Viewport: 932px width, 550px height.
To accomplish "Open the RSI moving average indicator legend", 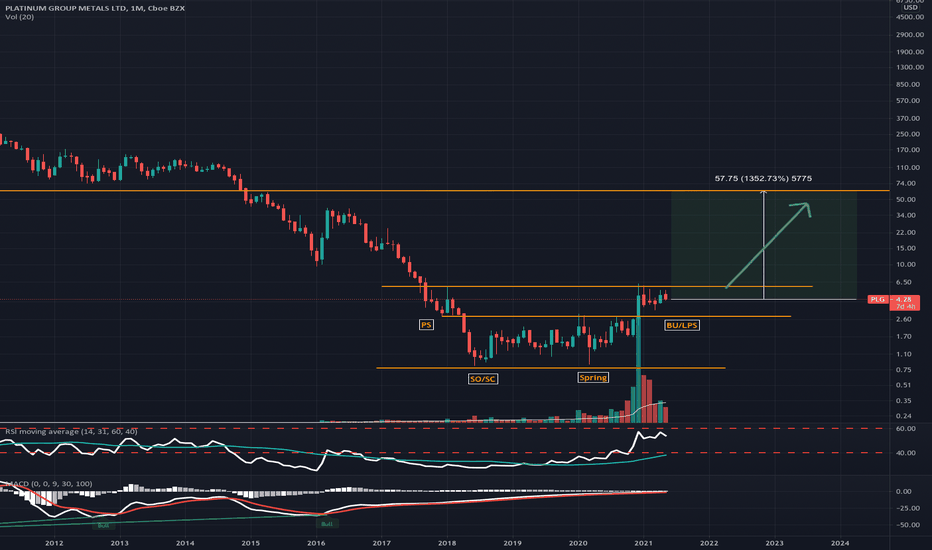I will (x=71, y=431).
